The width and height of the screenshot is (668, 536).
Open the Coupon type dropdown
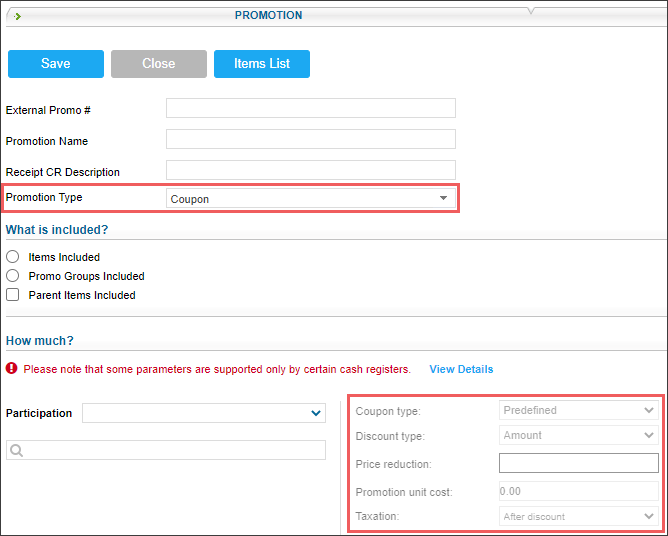[579, 410]
